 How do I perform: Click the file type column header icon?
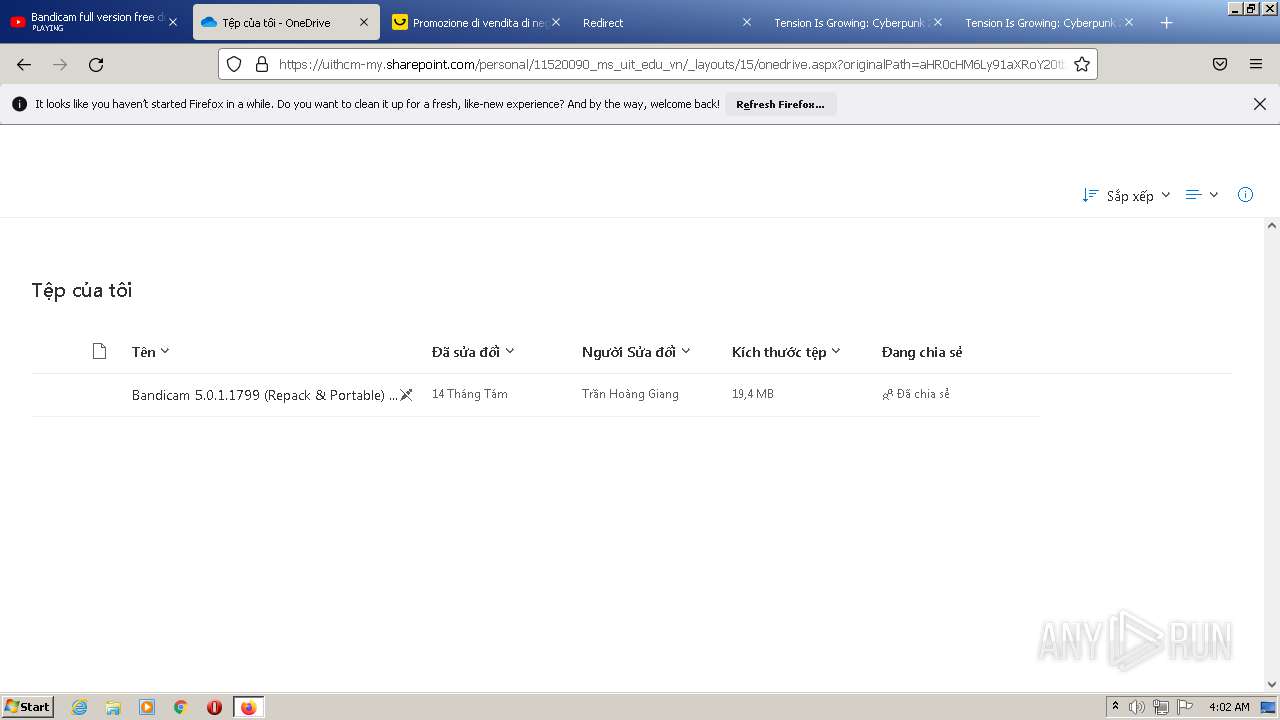(99, 351)
